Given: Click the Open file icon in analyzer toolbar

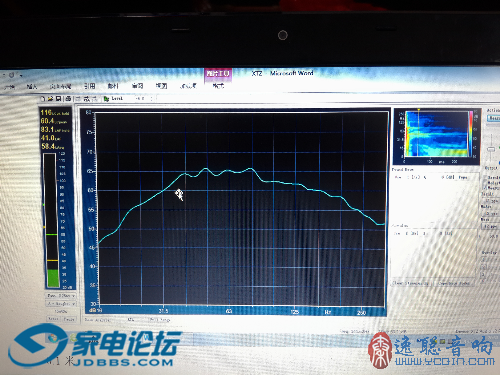Looking at the screenshot, I should click(50, 98).
